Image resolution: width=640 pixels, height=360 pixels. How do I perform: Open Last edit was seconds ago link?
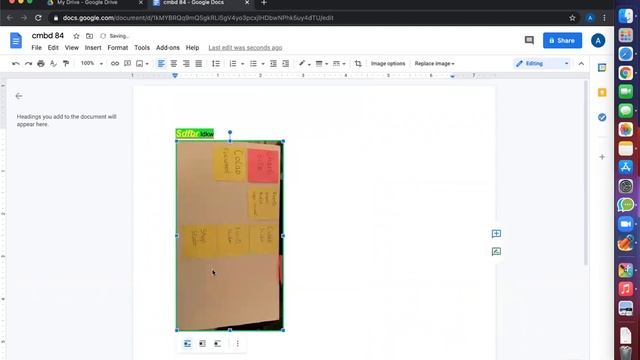pos(245,48)
